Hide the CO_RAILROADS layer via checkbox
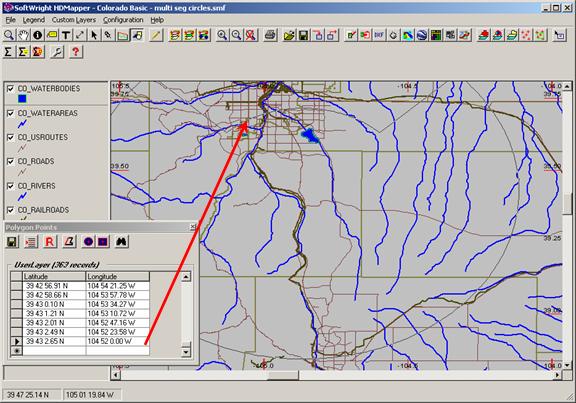The image size is (576, 403). coord(10,210)
